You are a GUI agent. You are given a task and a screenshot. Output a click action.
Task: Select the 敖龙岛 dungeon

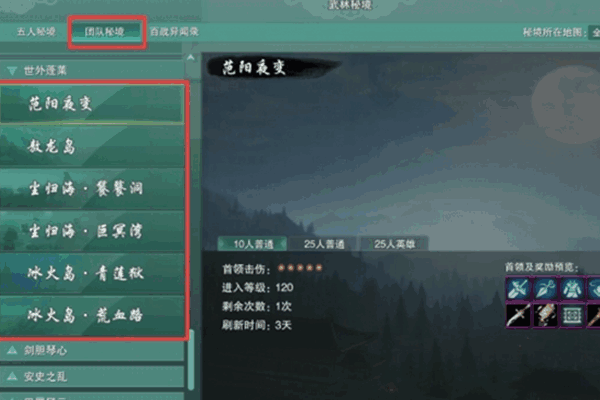pos(92,146)
